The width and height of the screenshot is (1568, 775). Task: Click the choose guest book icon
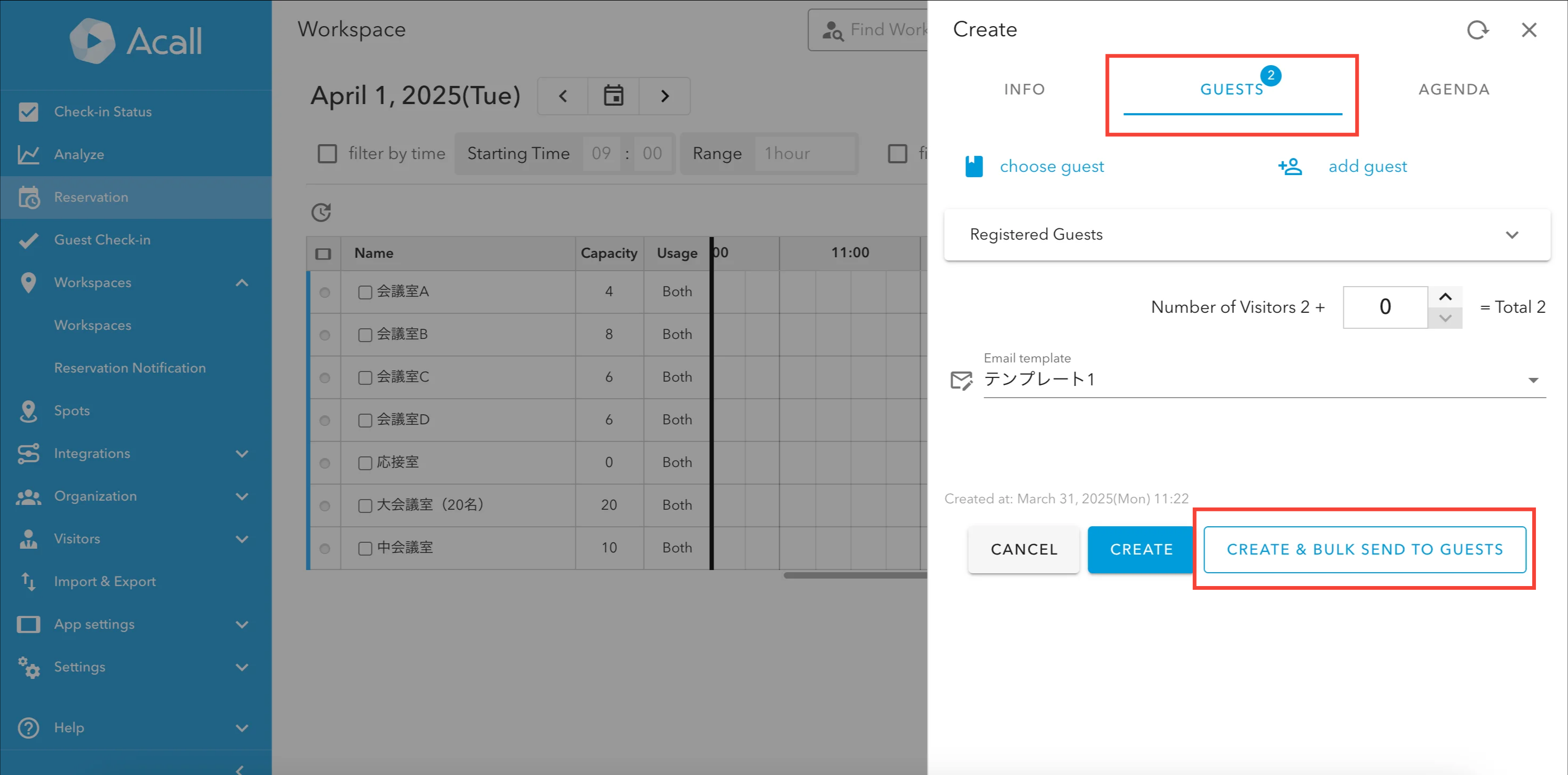[974, 166]
